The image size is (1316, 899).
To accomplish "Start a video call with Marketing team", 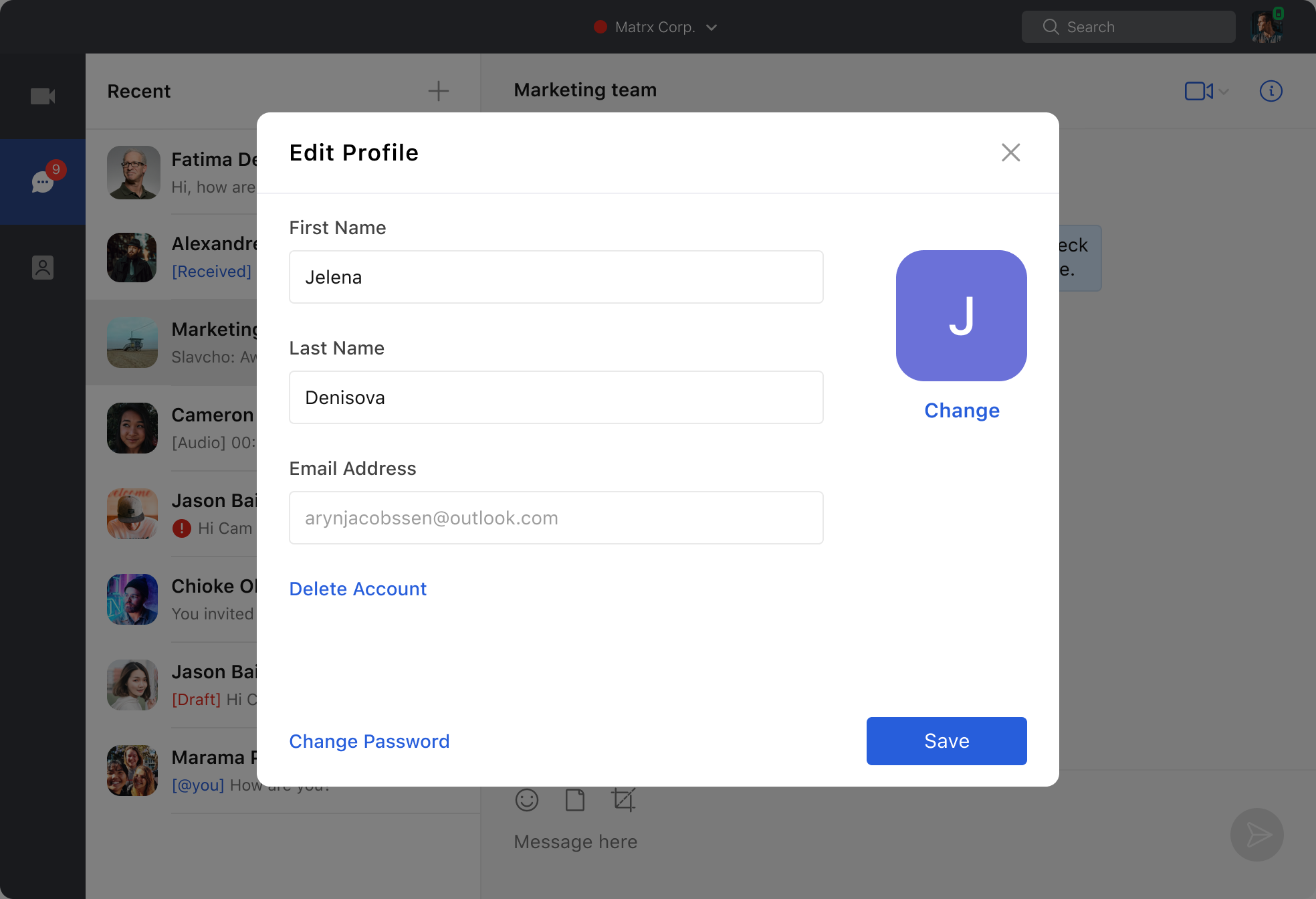I will click(x=1198, y=91).
